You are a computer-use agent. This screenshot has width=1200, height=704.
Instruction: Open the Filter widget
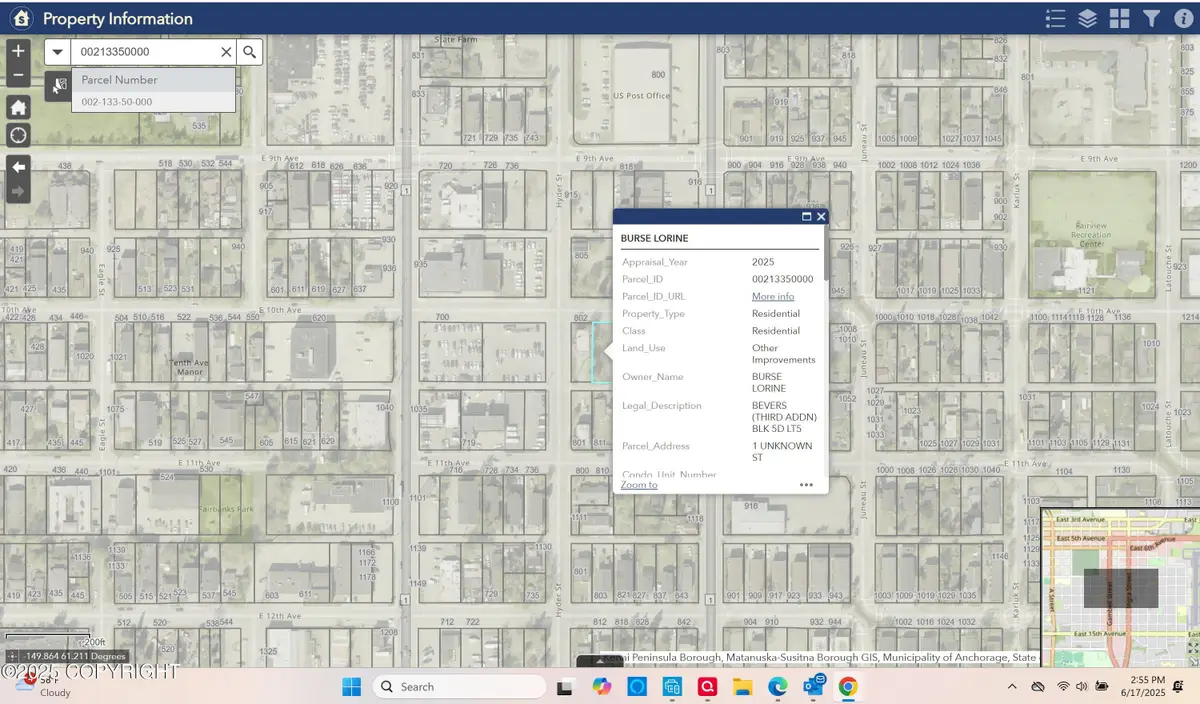coord(1151,18)
